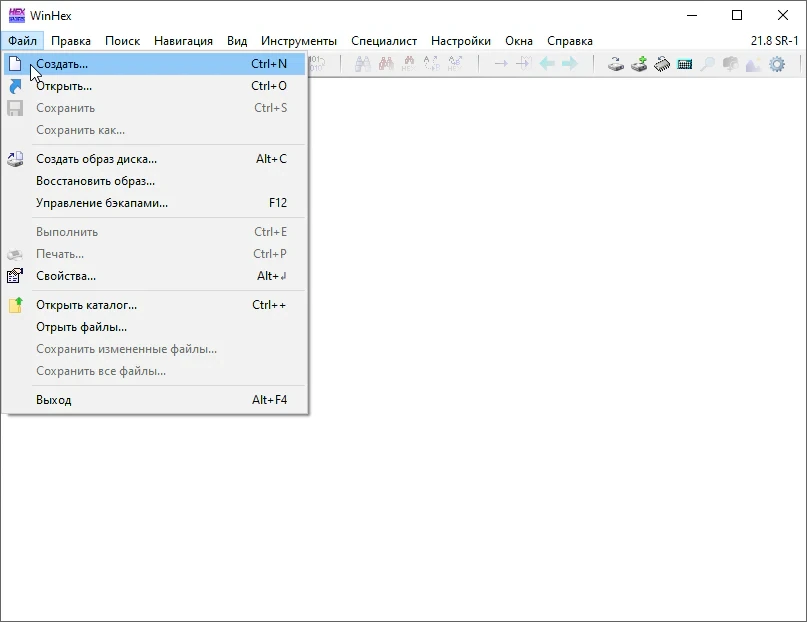Click the folder icon beside Открыть каталог

click(x=15, y=305)
